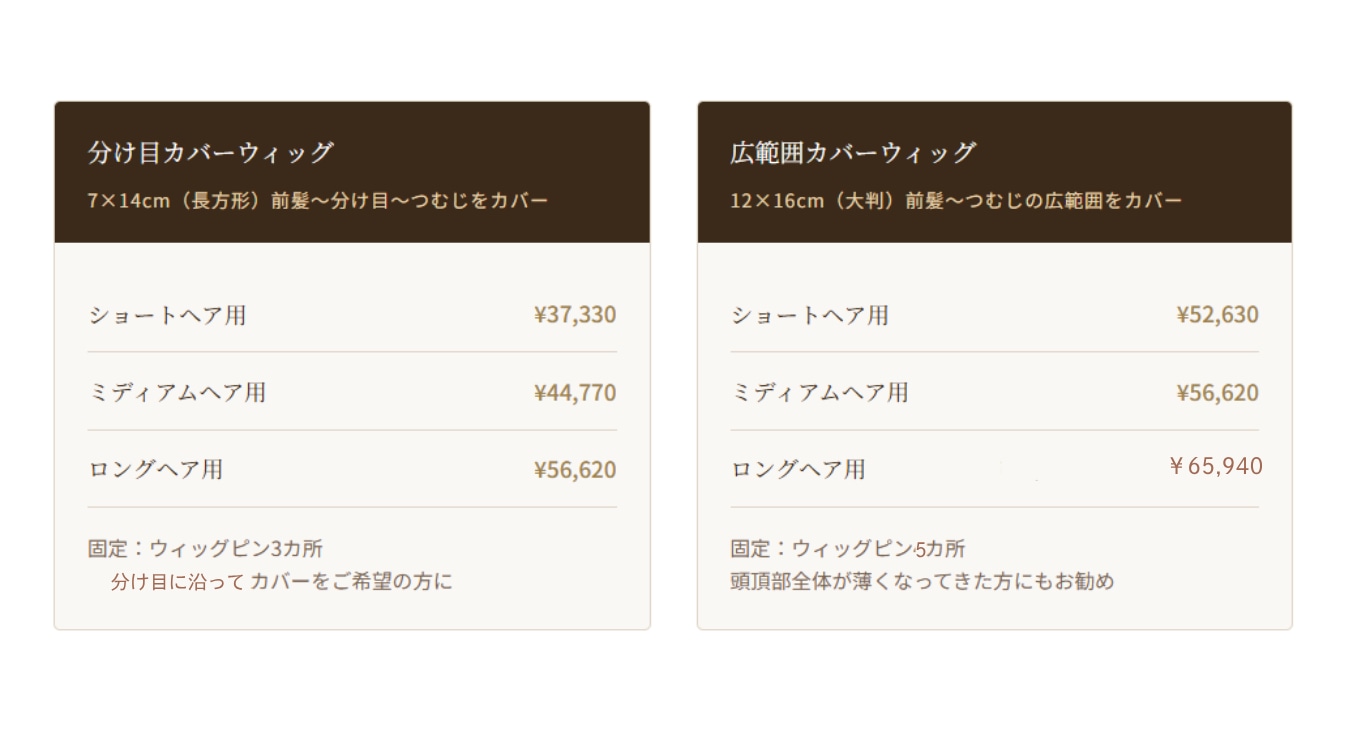Viewport: 1366px width, 737px height.
Task: Click ロングヘア用 in the right card
Action: pos(797,470)
